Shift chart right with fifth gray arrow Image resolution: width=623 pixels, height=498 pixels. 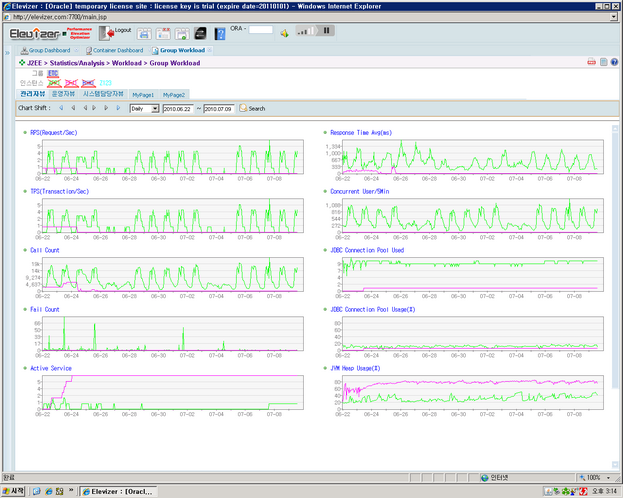106,108
